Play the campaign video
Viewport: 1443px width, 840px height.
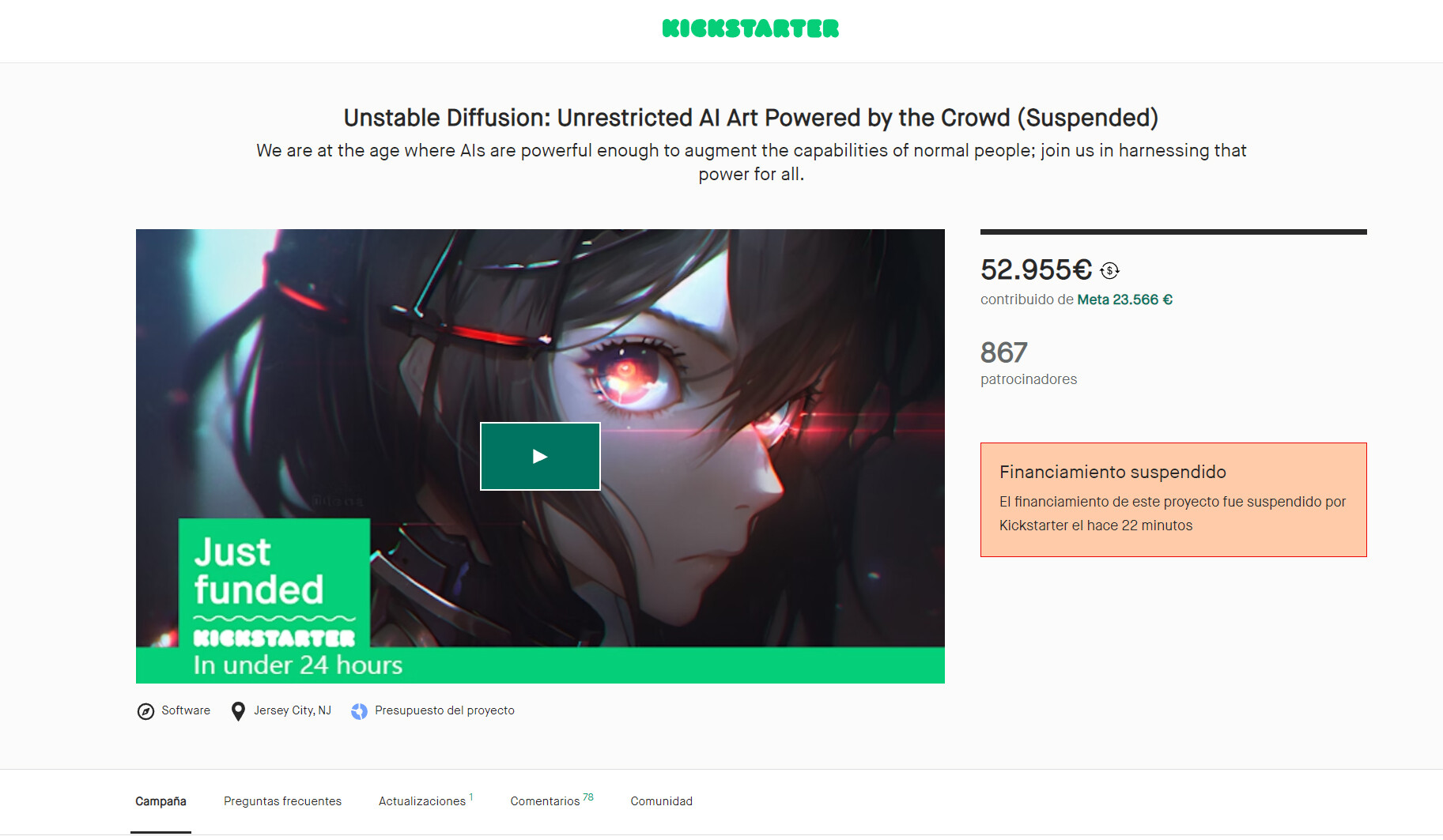540,456
